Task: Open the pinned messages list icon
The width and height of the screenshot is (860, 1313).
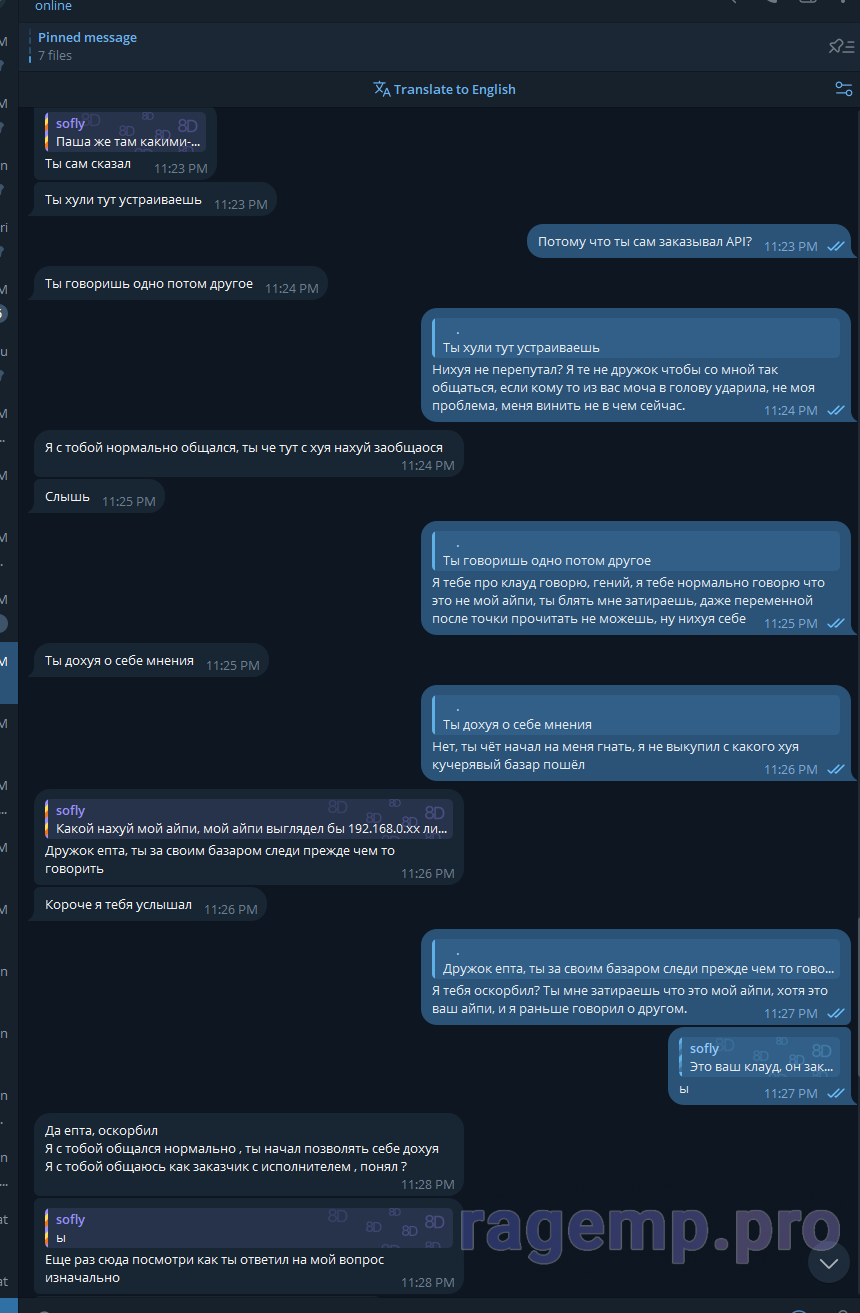Action: pos(841,46)
